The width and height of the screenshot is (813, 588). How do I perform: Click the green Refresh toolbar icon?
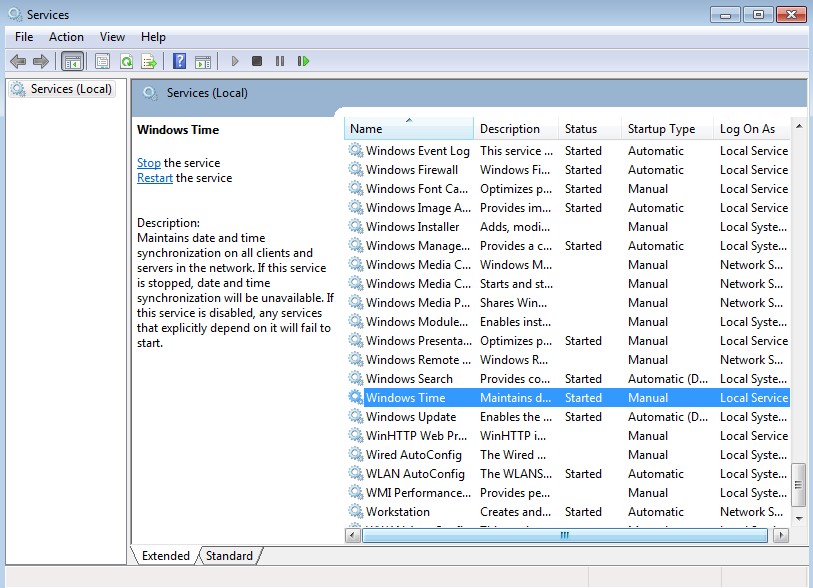(126, 61)
